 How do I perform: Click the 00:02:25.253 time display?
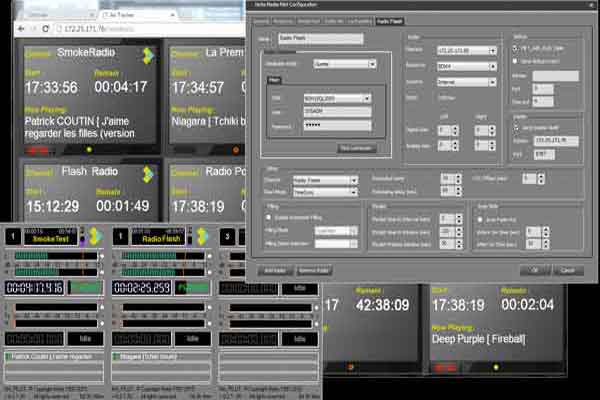(142, 287)
